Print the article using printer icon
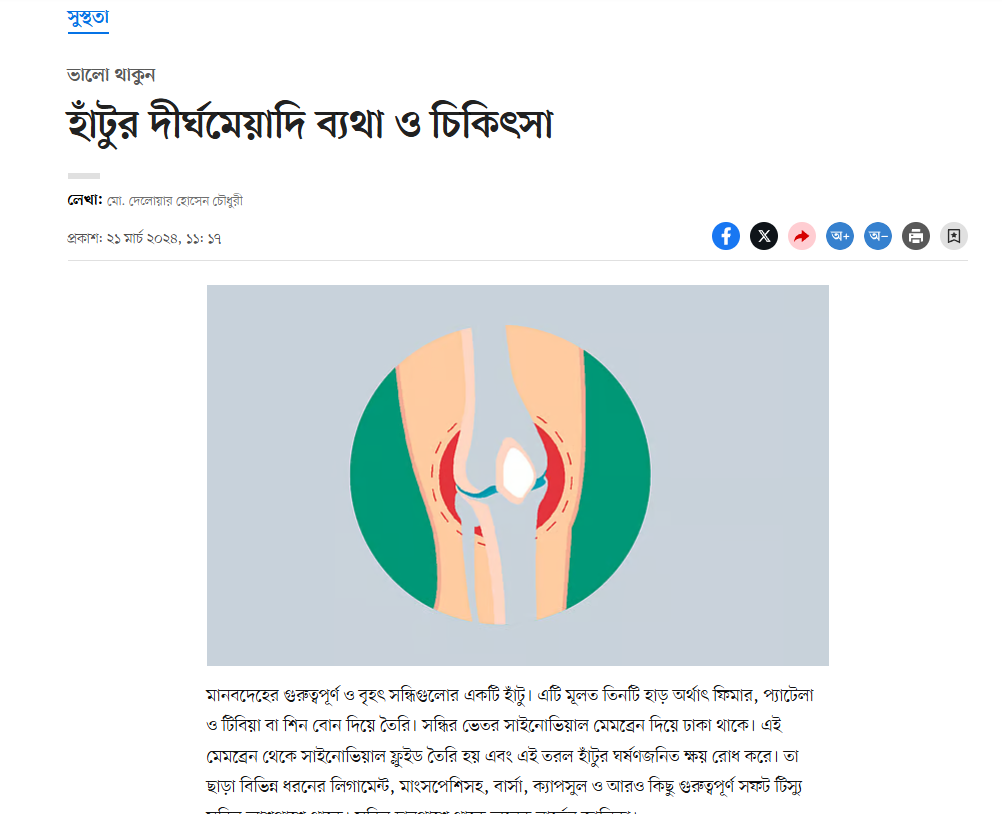Viewport: 1002px width, 814px height. point(916,236)
